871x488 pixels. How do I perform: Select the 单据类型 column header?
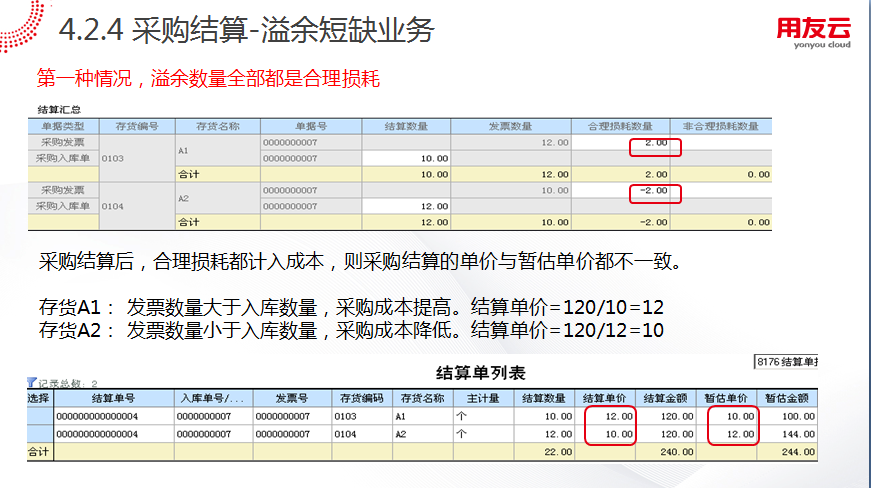pyautogui.click(x=63, y=126)
